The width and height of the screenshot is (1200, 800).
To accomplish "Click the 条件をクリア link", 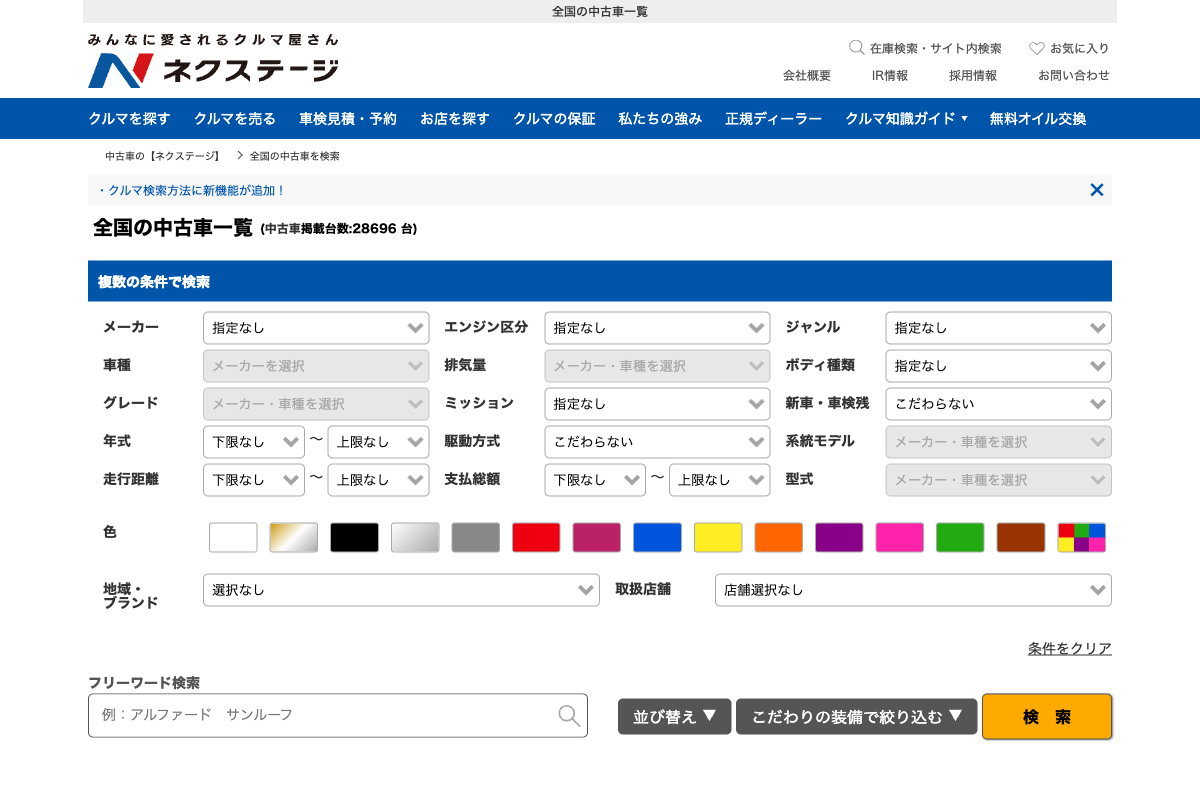I will (x=1069, y=649).
